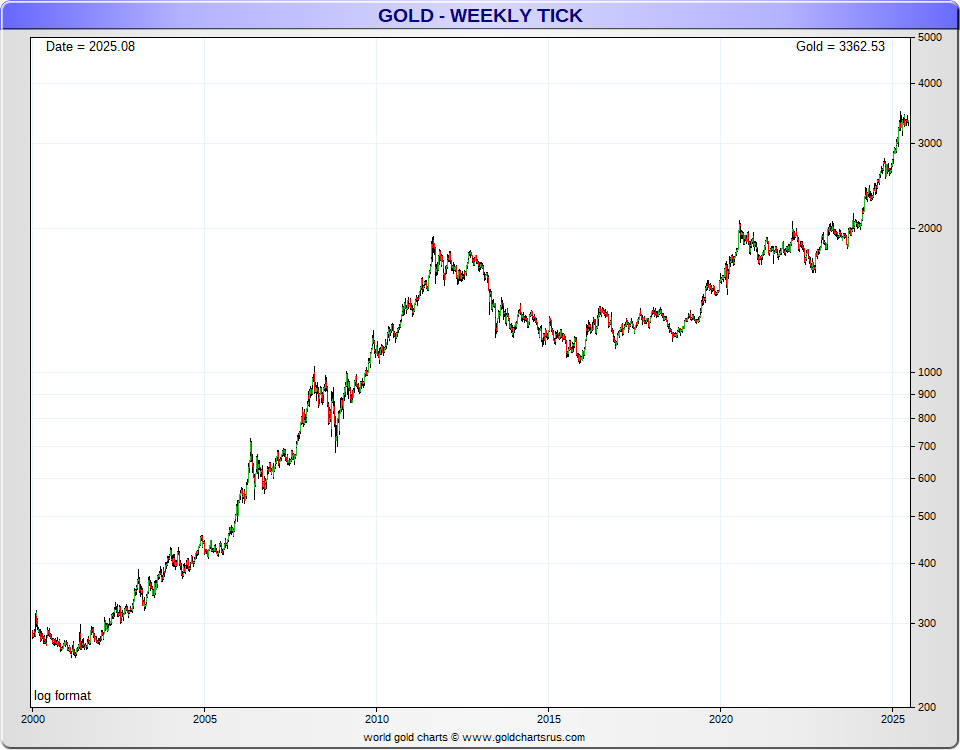Image resolution: width=960 pixels, height=750 pixels.
Task: Click the 2015 x-axis label
Action: (x=549, y=719)
